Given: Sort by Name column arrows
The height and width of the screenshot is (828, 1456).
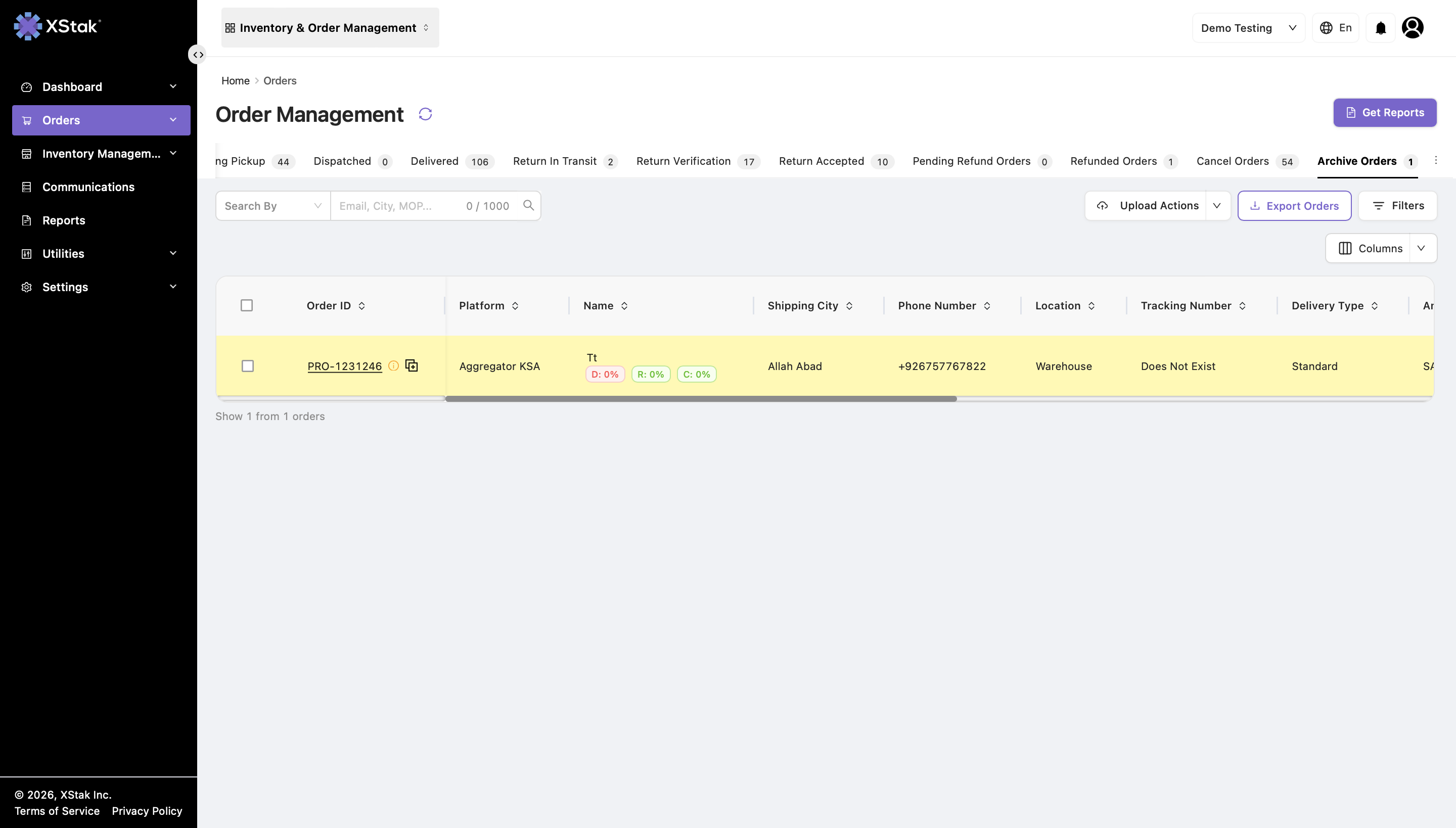Looking at the screenshot, I should click(624, 306).
